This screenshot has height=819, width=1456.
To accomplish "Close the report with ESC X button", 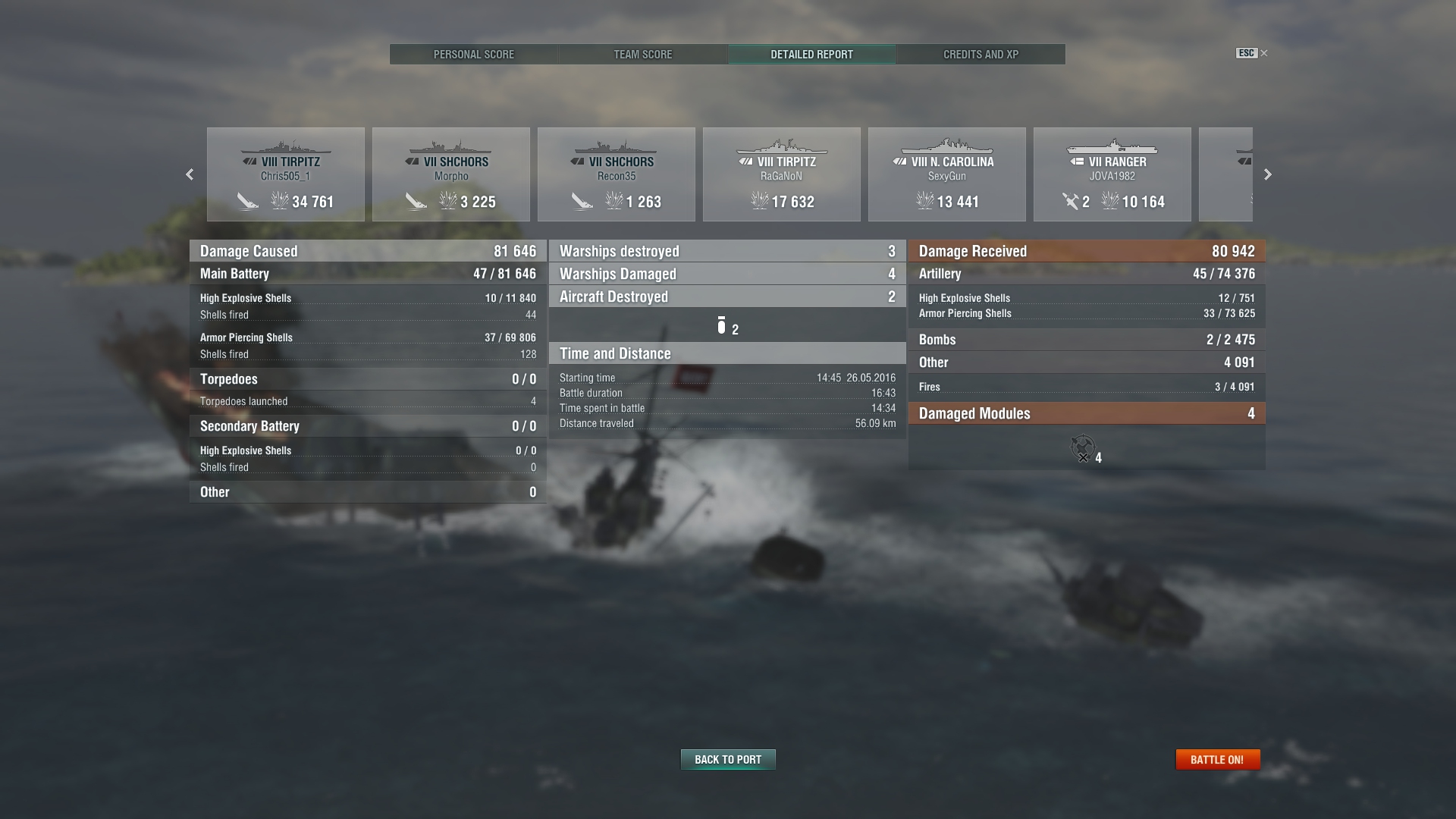I will (1252, 53).
